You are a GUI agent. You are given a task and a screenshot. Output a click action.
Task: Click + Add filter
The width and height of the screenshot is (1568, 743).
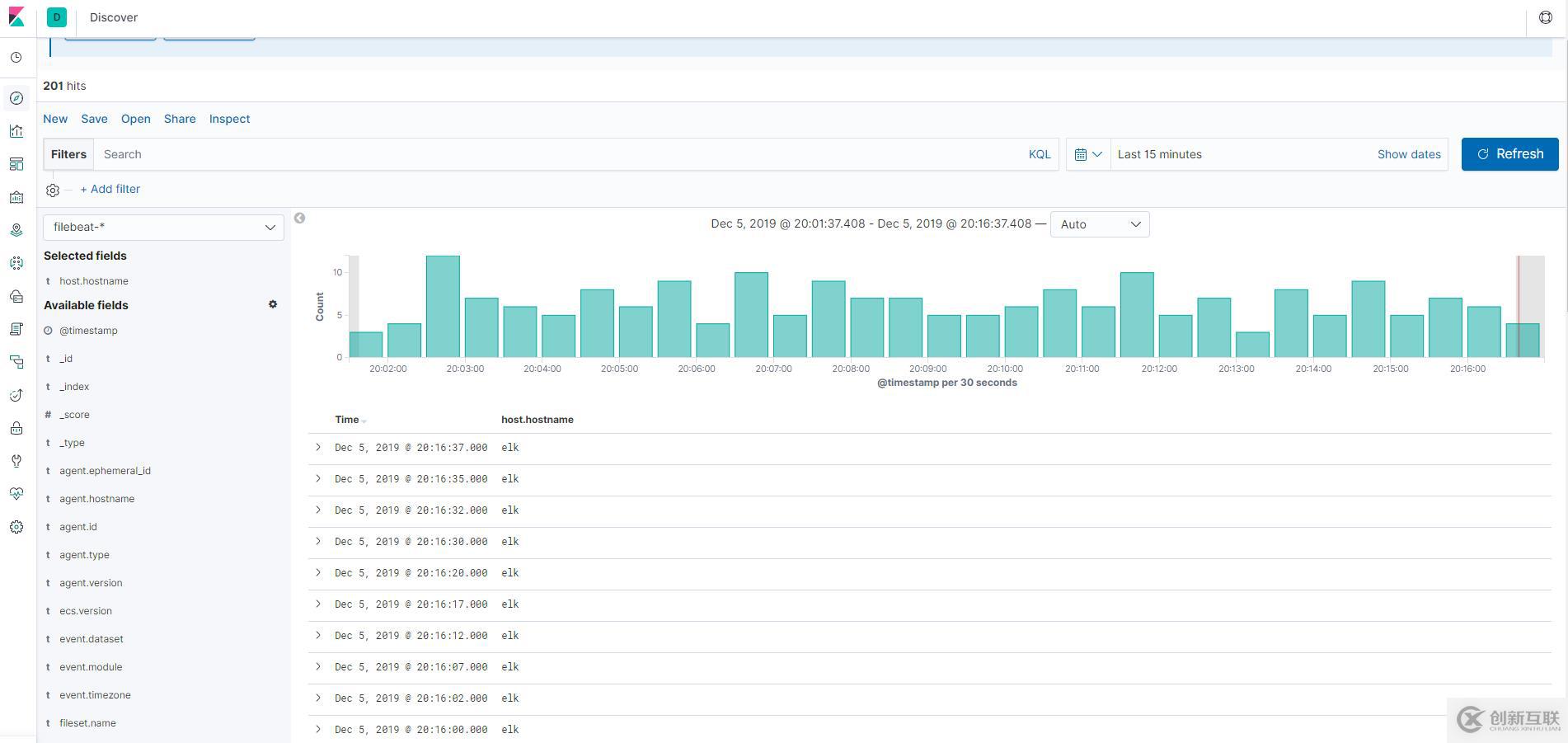(110, 189)
